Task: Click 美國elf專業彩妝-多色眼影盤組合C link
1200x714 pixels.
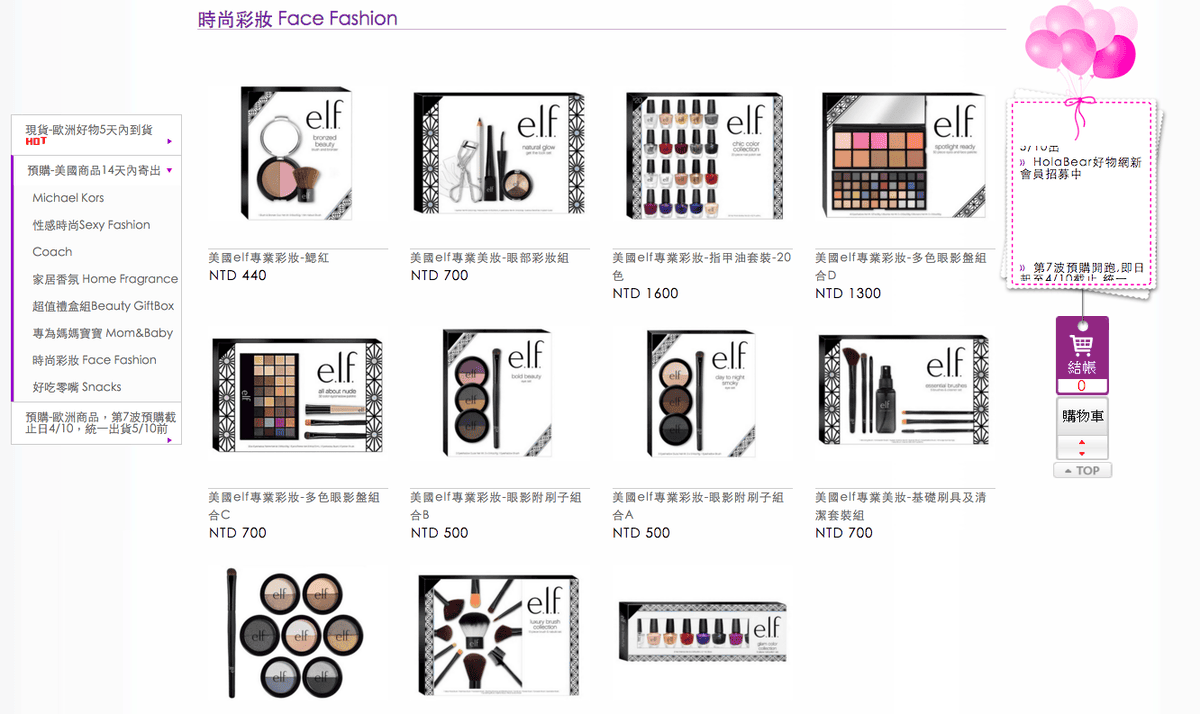Action: pyautogui.click(x=297, y=506)
